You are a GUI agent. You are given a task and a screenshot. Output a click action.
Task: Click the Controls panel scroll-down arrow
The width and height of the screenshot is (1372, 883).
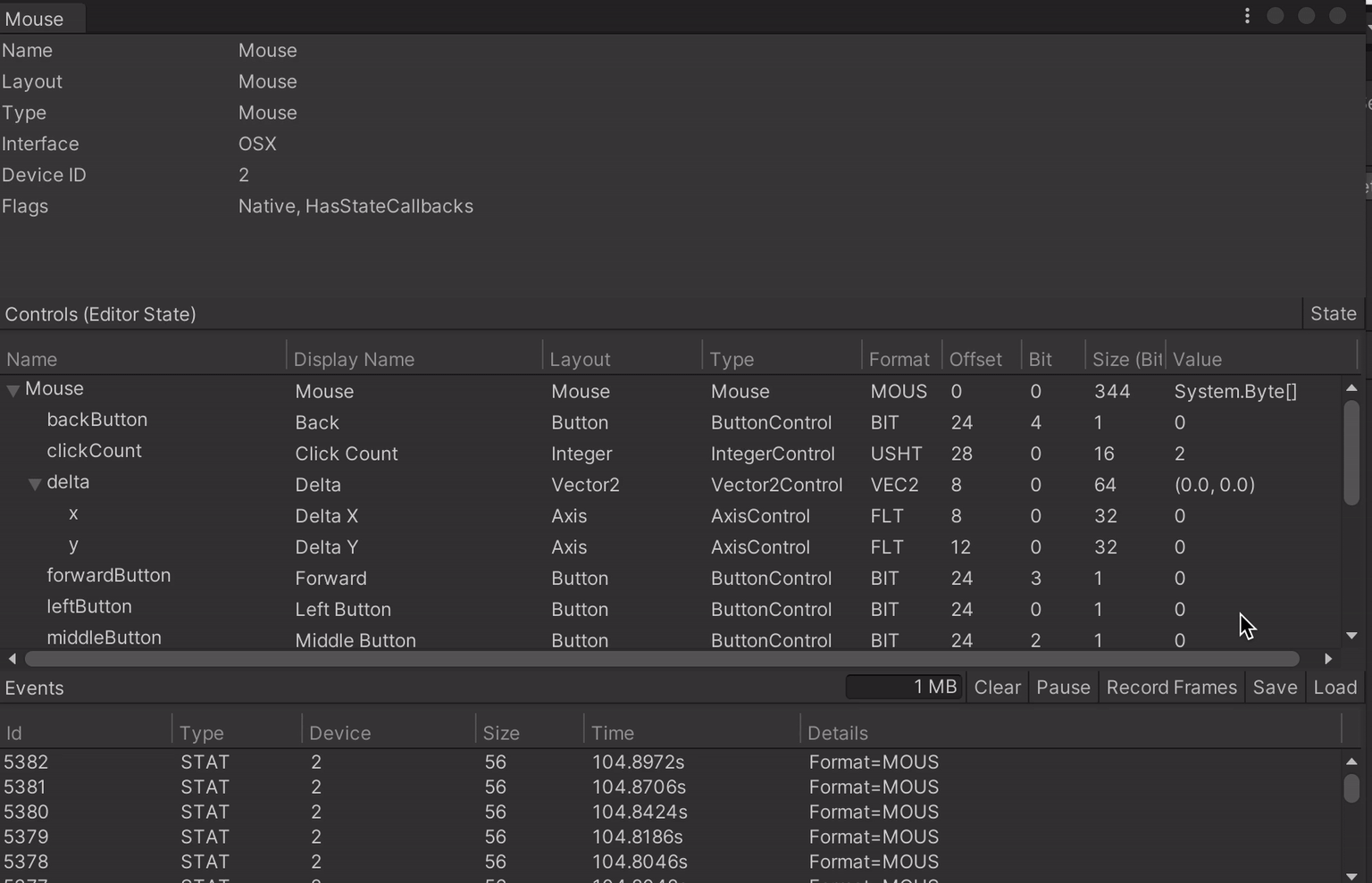point(1351,636)
